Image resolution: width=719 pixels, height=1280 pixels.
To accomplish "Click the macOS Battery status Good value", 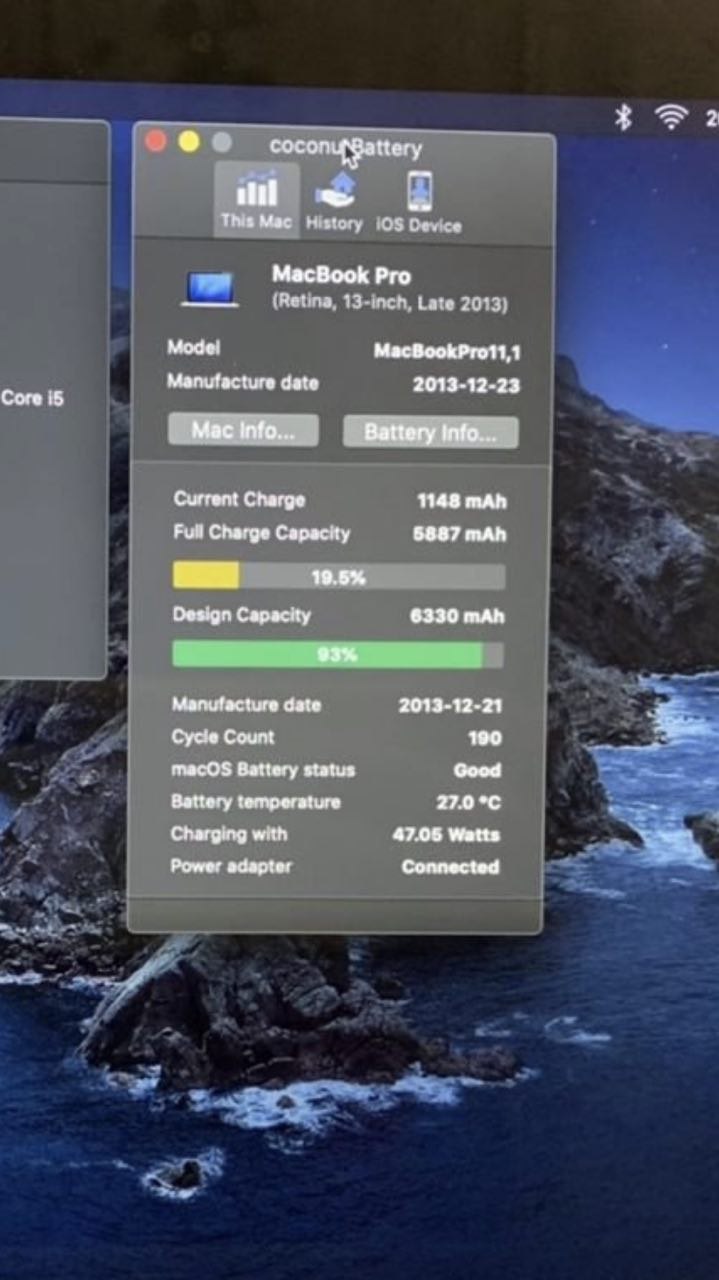I will (x=477, y=770).
